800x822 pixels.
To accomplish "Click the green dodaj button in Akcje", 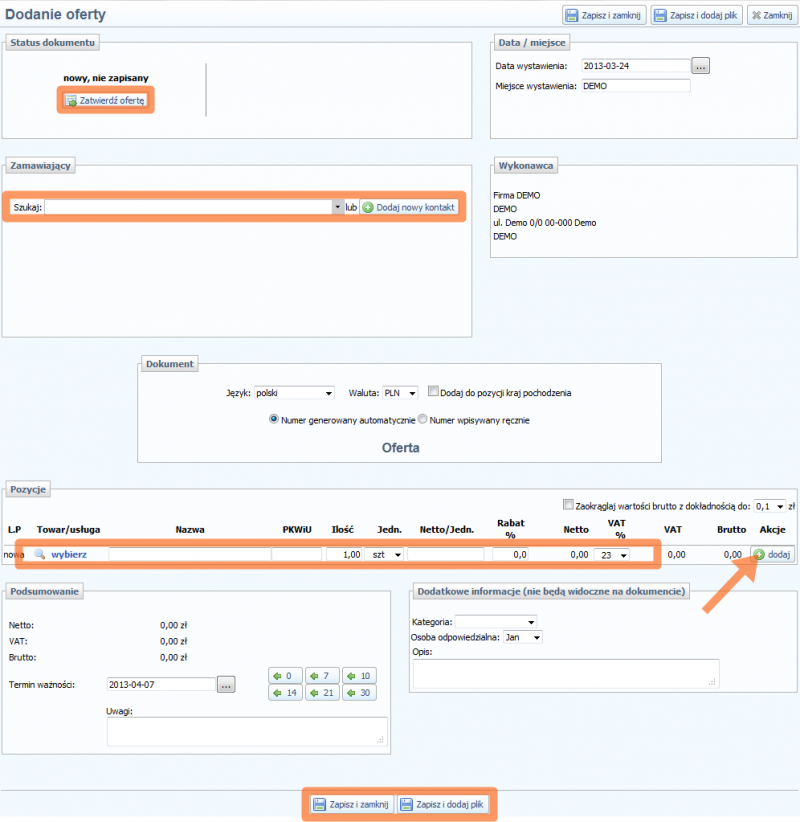I will (x=772, y=553).
